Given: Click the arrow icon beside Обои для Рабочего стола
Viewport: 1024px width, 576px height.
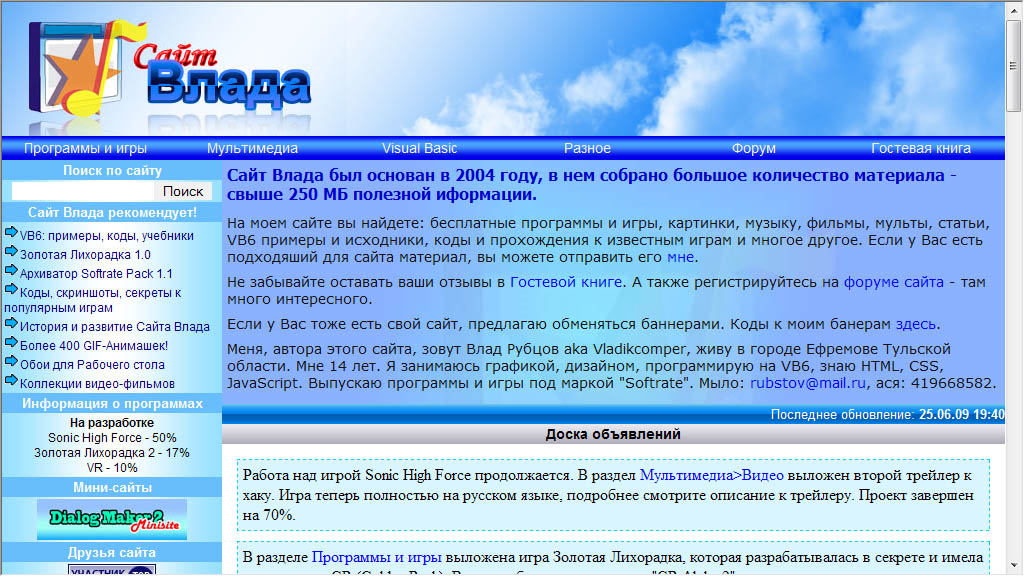Looking at the screenshot, I should (12, 363).
